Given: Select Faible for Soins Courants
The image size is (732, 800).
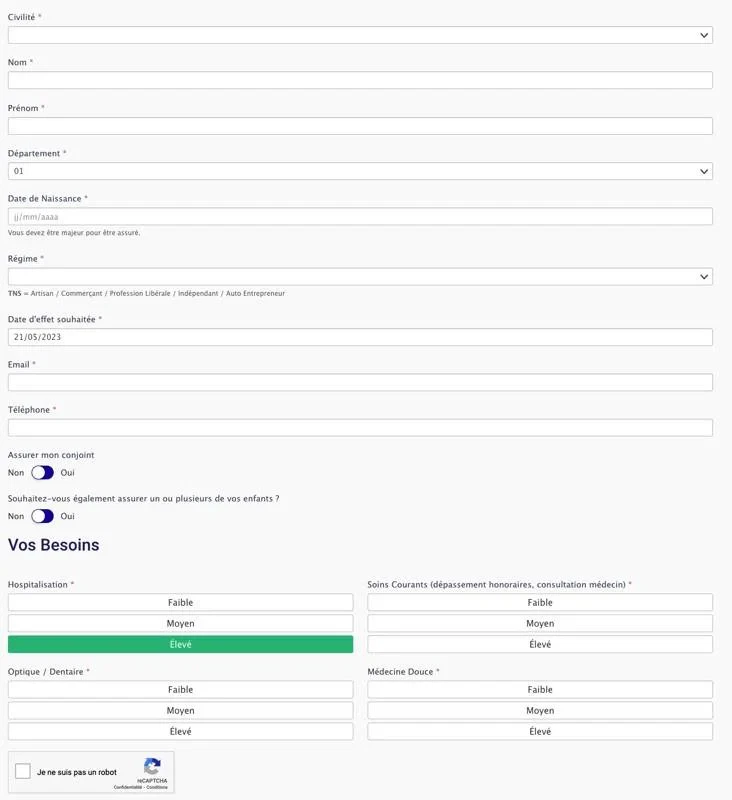Looking at the screenshot, I should 540,603.
